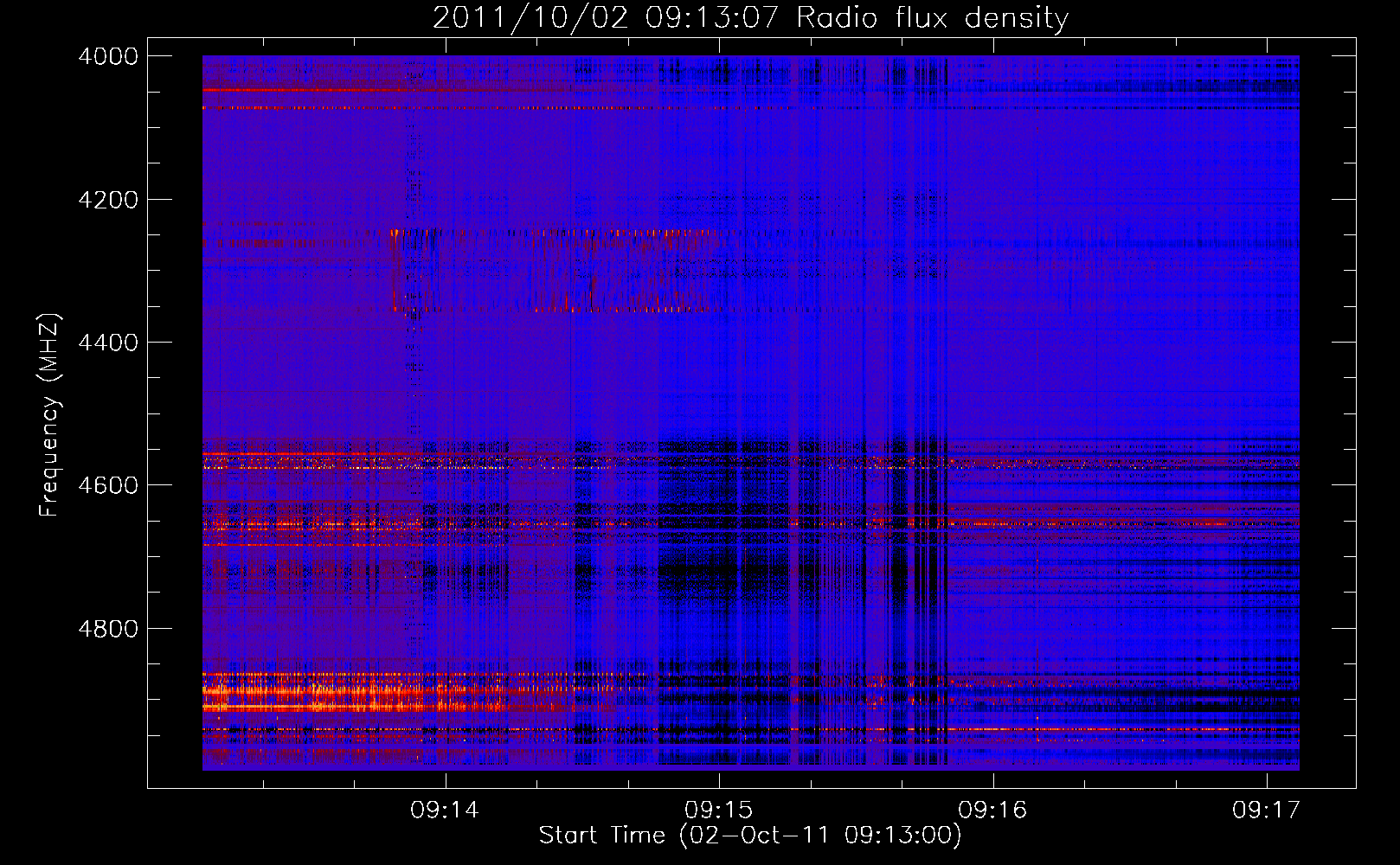Click the plot title '2011/10/02 09:13:07 Radio flux density'
The height and width of the screenshot is (865, 1400).
[750, 18]
